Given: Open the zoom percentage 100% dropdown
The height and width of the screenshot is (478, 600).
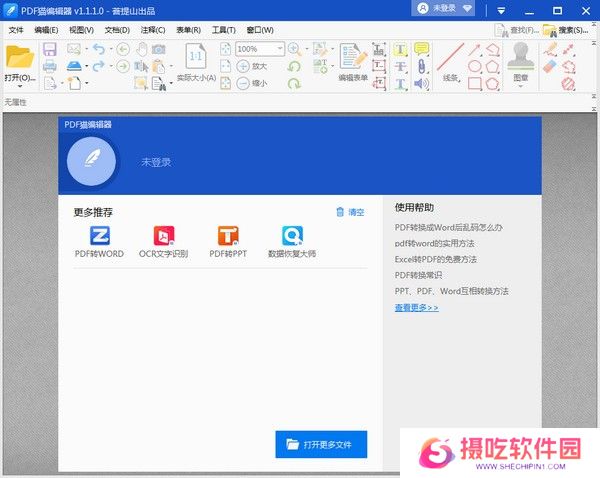Looking at the screenshot, I should (x=280, y=49).
